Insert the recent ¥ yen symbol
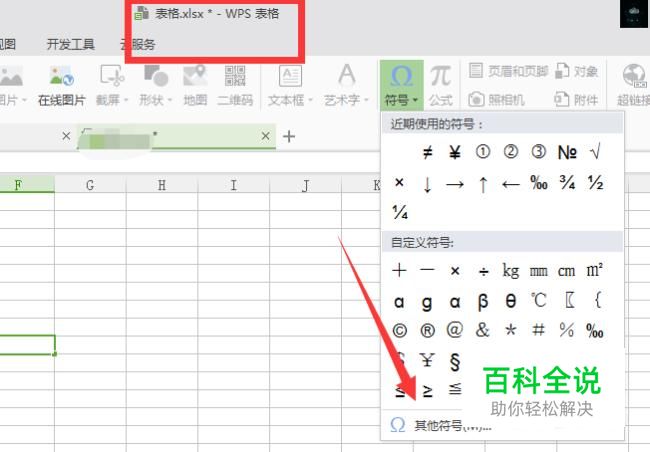This screenshot has height=452, width=650. 455,153
